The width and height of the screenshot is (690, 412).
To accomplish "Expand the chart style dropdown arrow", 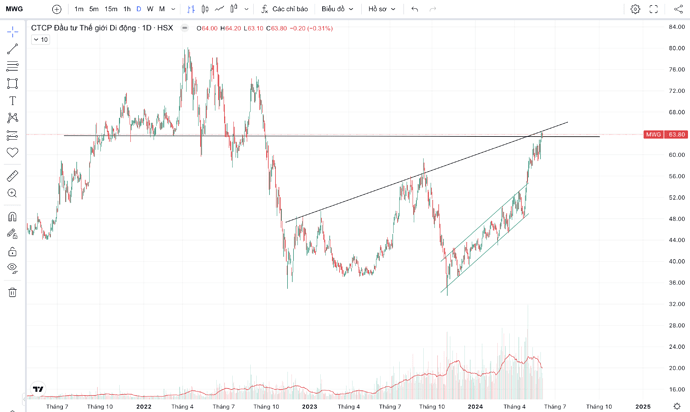I will tap(246, 9).
